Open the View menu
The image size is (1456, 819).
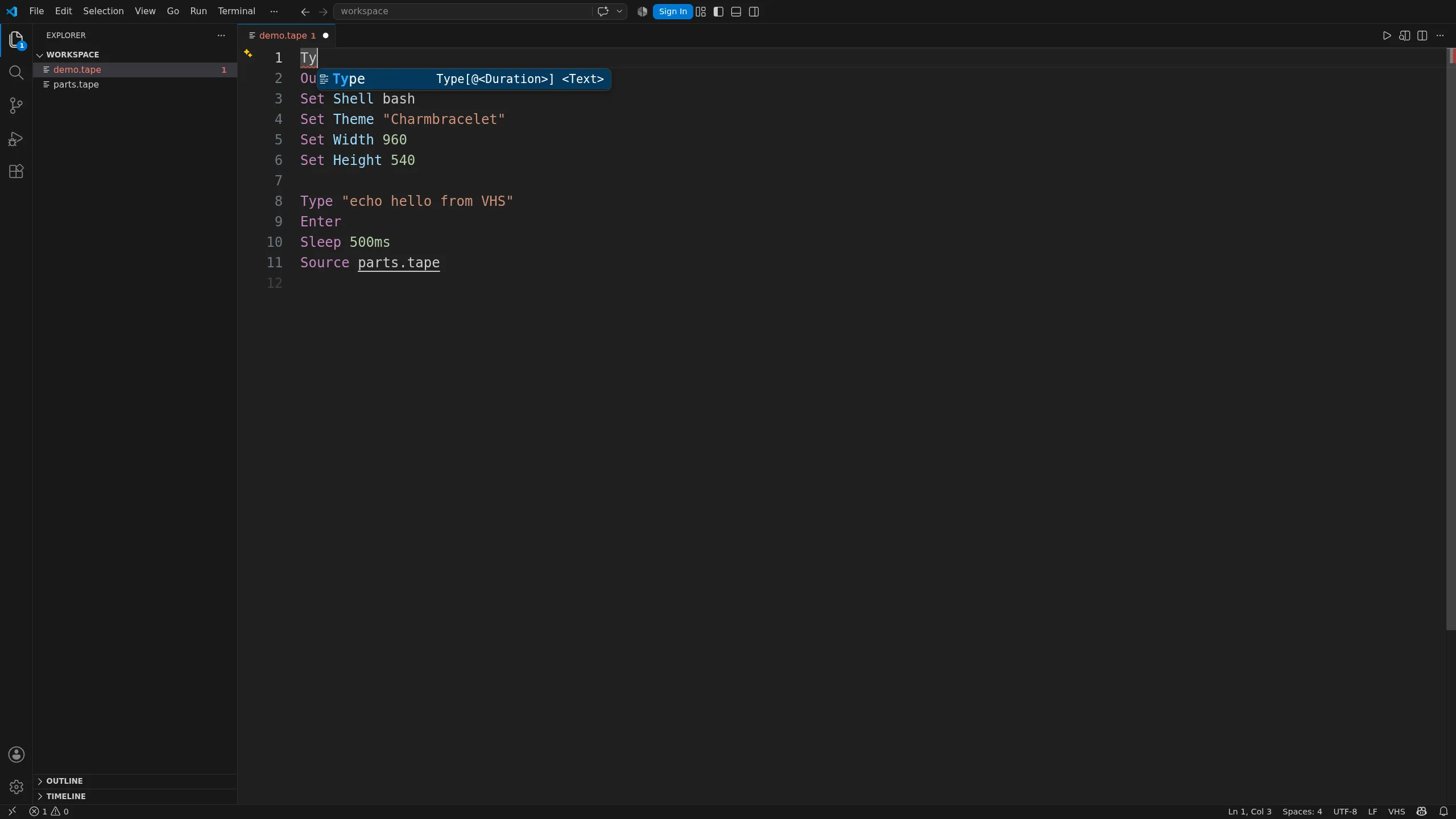click(145, 11)
